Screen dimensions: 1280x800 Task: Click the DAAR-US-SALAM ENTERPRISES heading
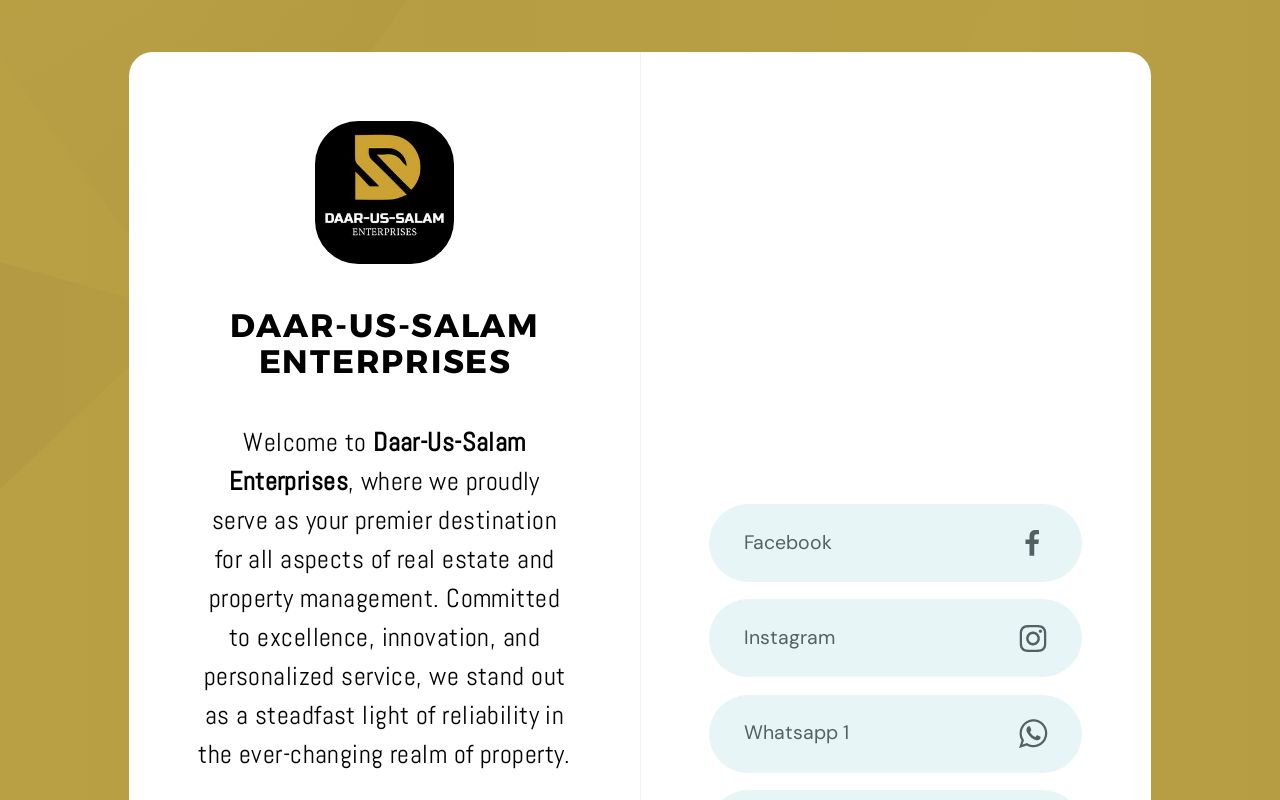click(x=384, y=344)
